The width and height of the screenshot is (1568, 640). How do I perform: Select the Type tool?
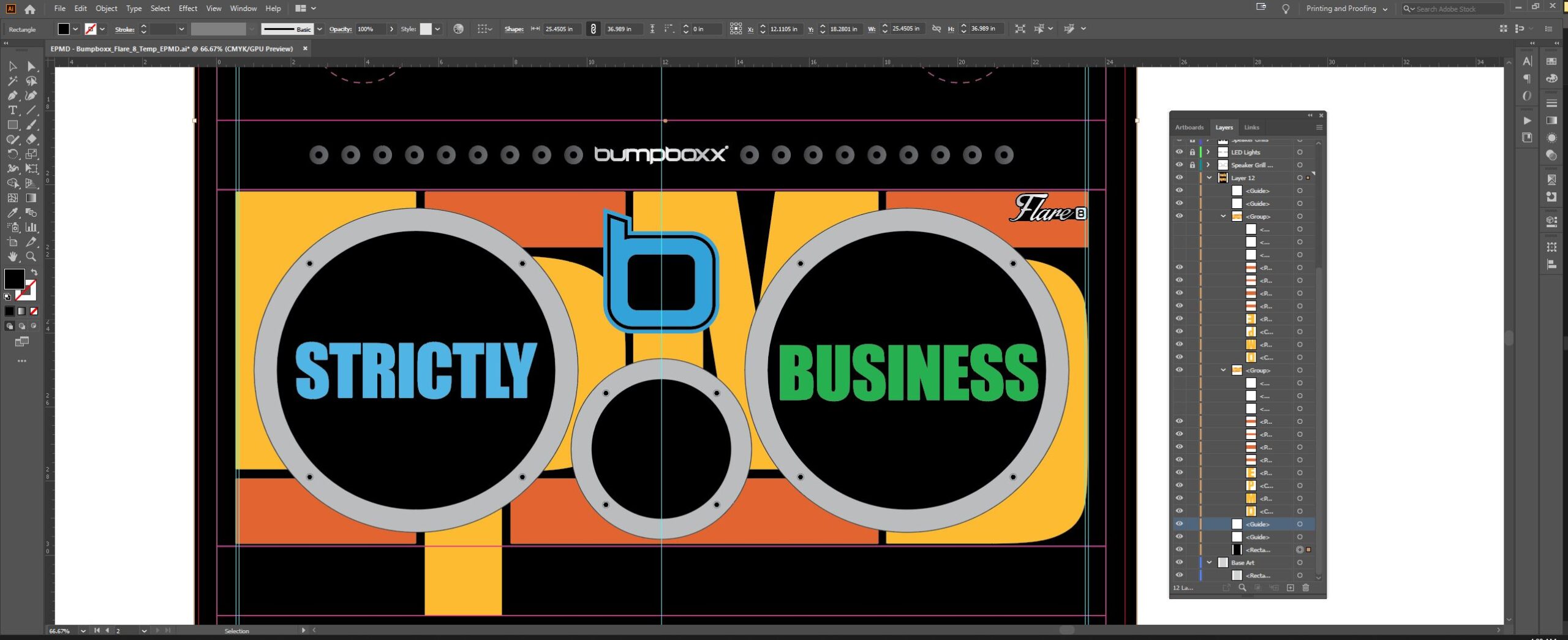pyautogui.click(x=12, y=110)
